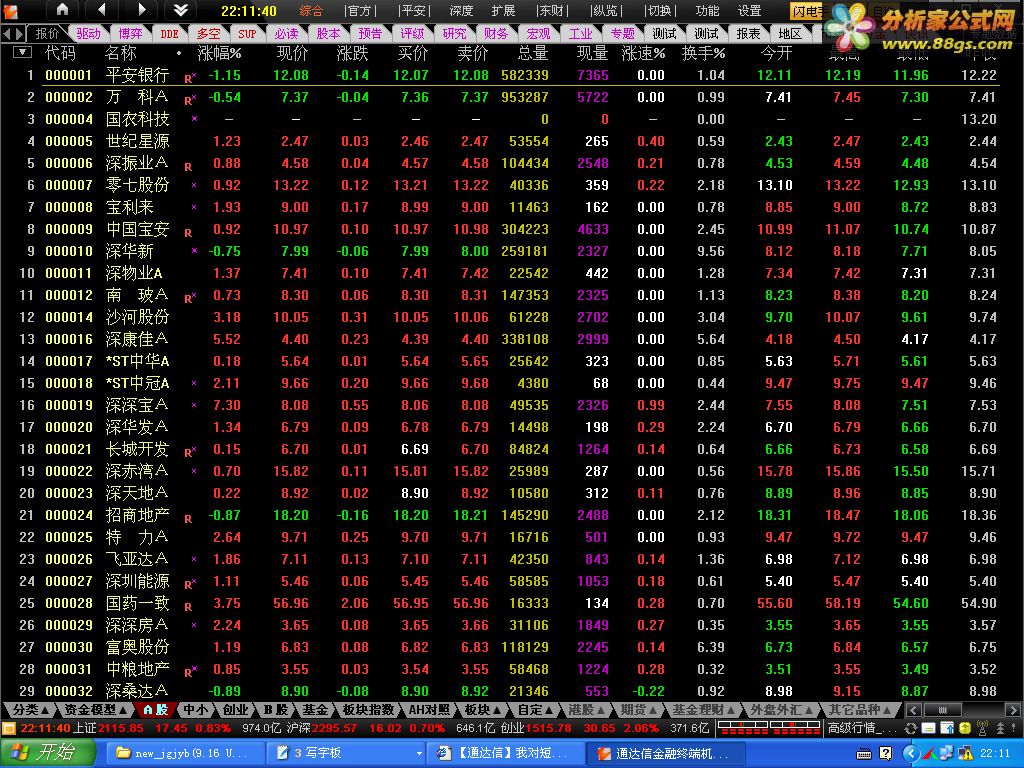
Task: Switch to the DDE tab
Action: point(169,33)
